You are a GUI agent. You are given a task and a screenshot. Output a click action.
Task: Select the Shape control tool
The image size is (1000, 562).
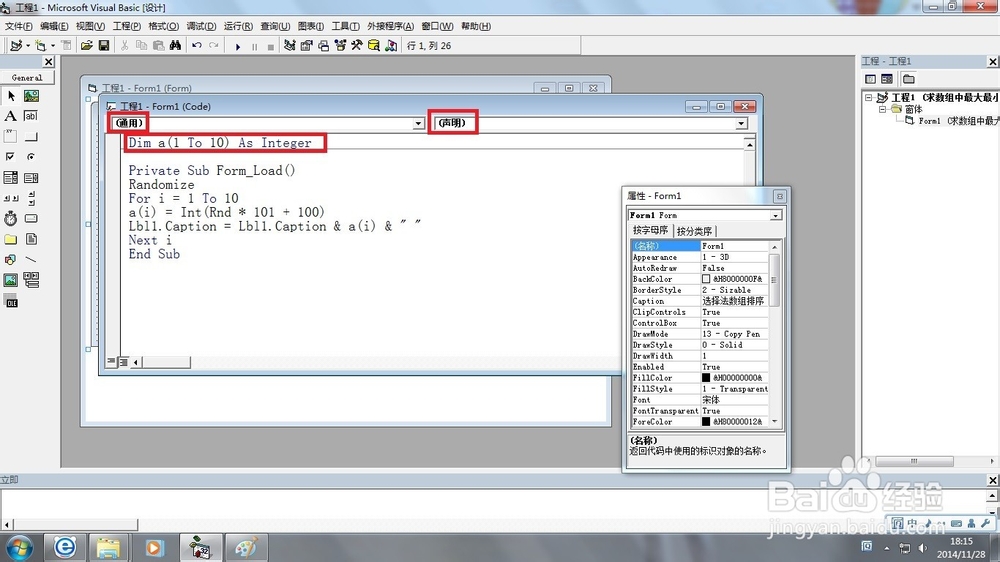pyautogui.click(x=11, y=260)
